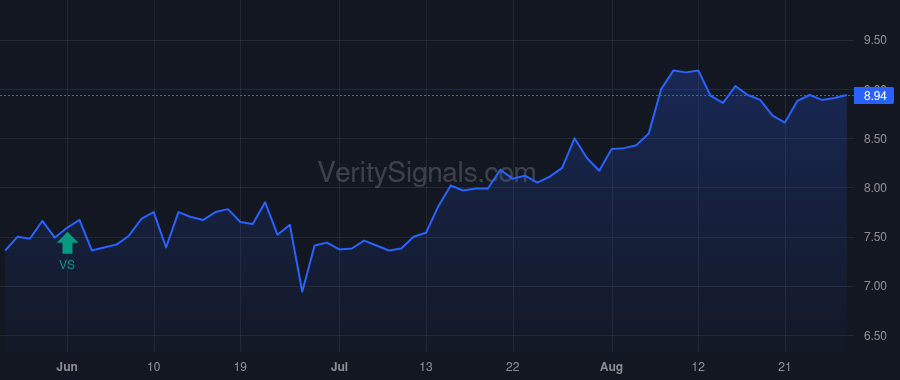Viewport: 900px width, 380px height.
Task: Select the 19 date tick on axis
Action: [x=240, y=366]
